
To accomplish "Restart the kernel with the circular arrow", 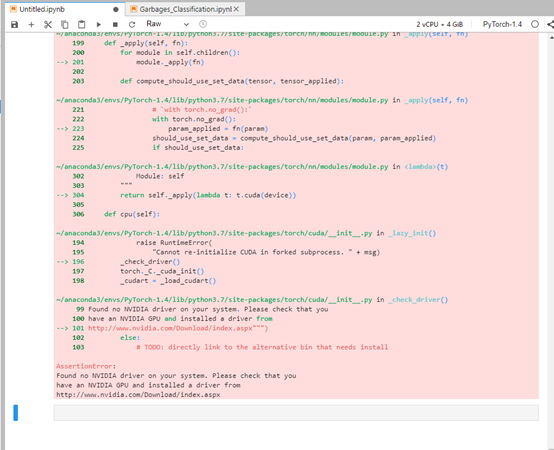I will pyautogui.click(x=132, y=24).
